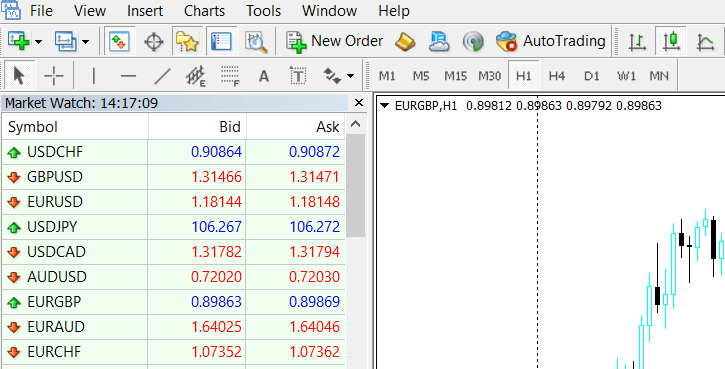Switch to Candlesticks chart display
Screen dimensions: 725x369
[x=670, y=41]
